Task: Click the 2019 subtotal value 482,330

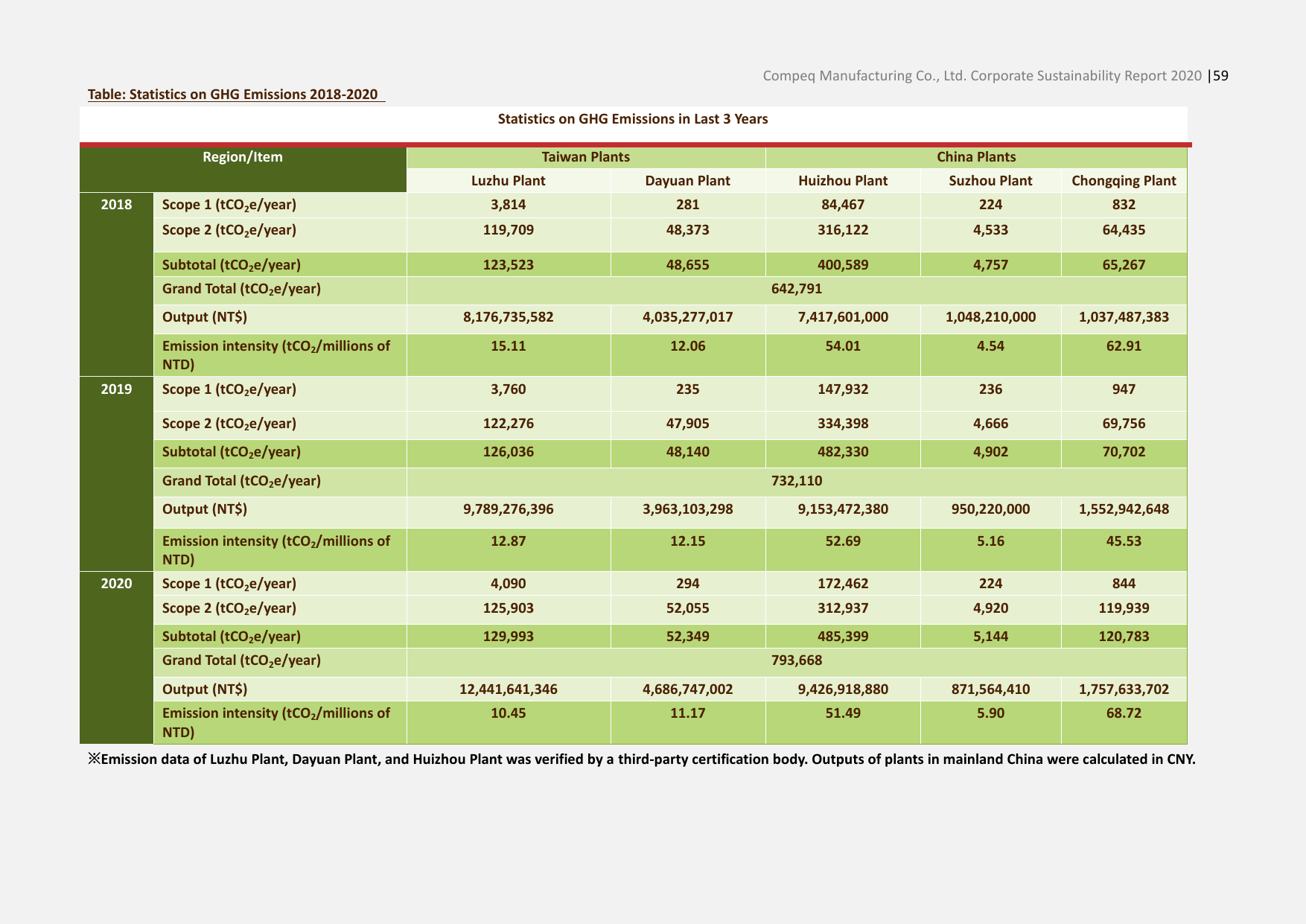Action: coord(843,452)
